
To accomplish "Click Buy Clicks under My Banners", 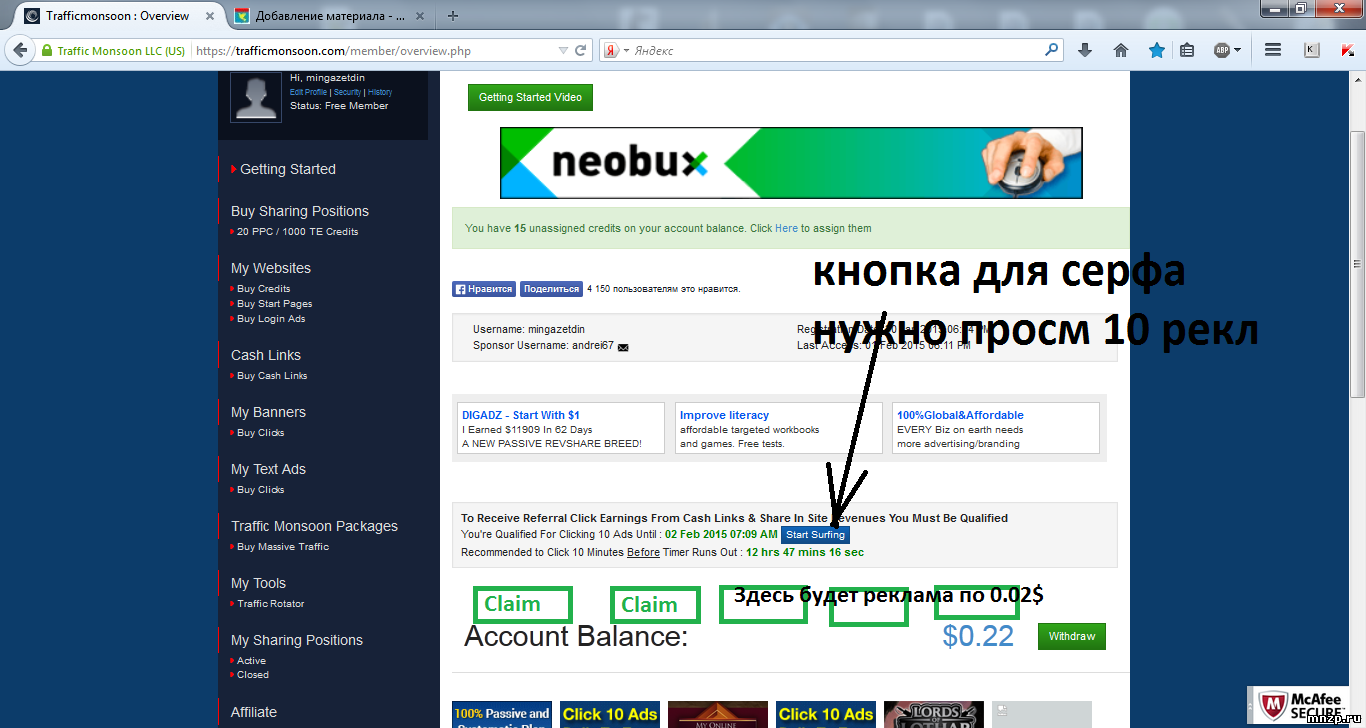I will click(260, 433).
